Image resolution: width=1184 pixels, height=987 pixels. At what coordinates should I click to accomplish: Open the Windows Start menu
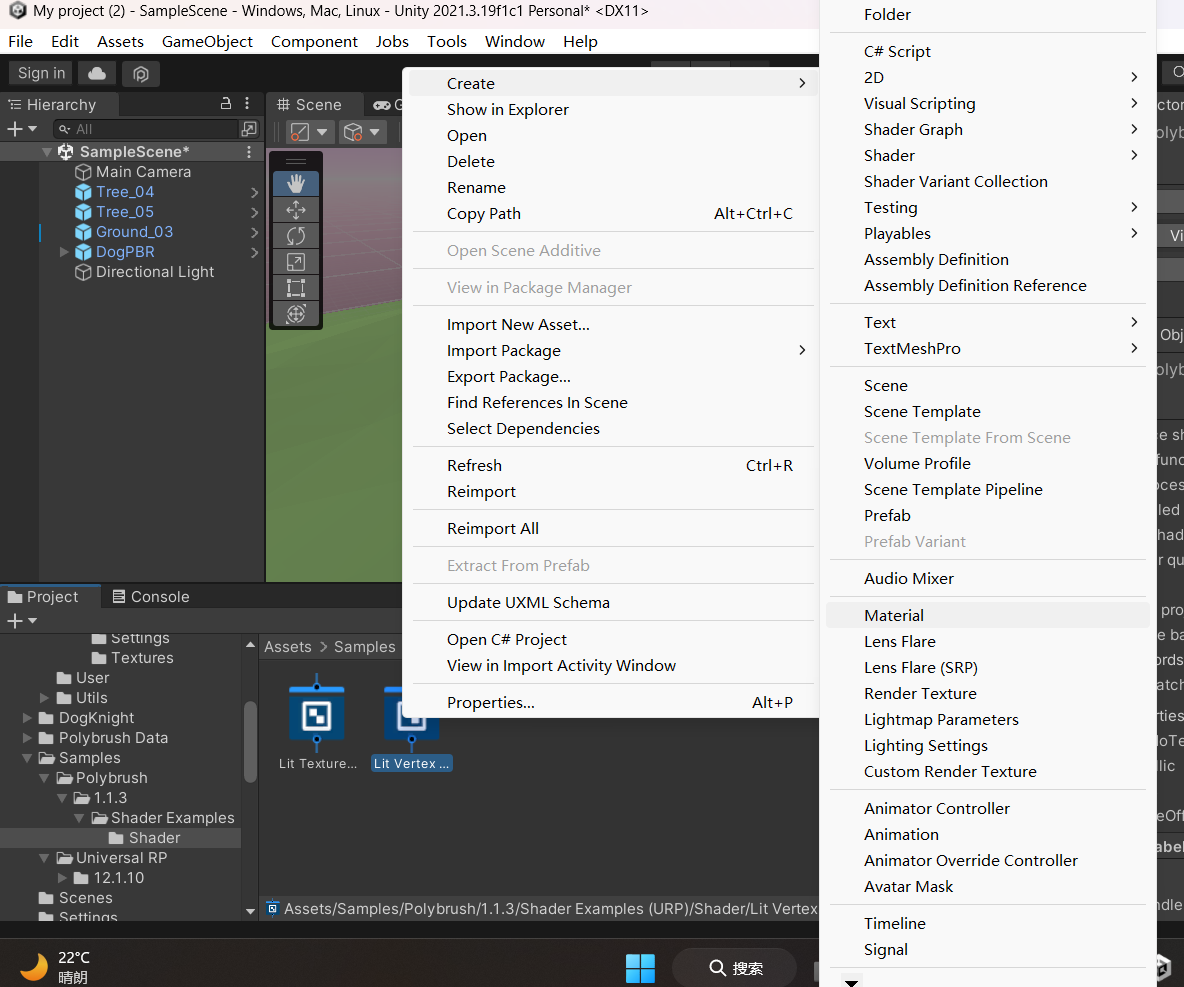click(640, 968)
